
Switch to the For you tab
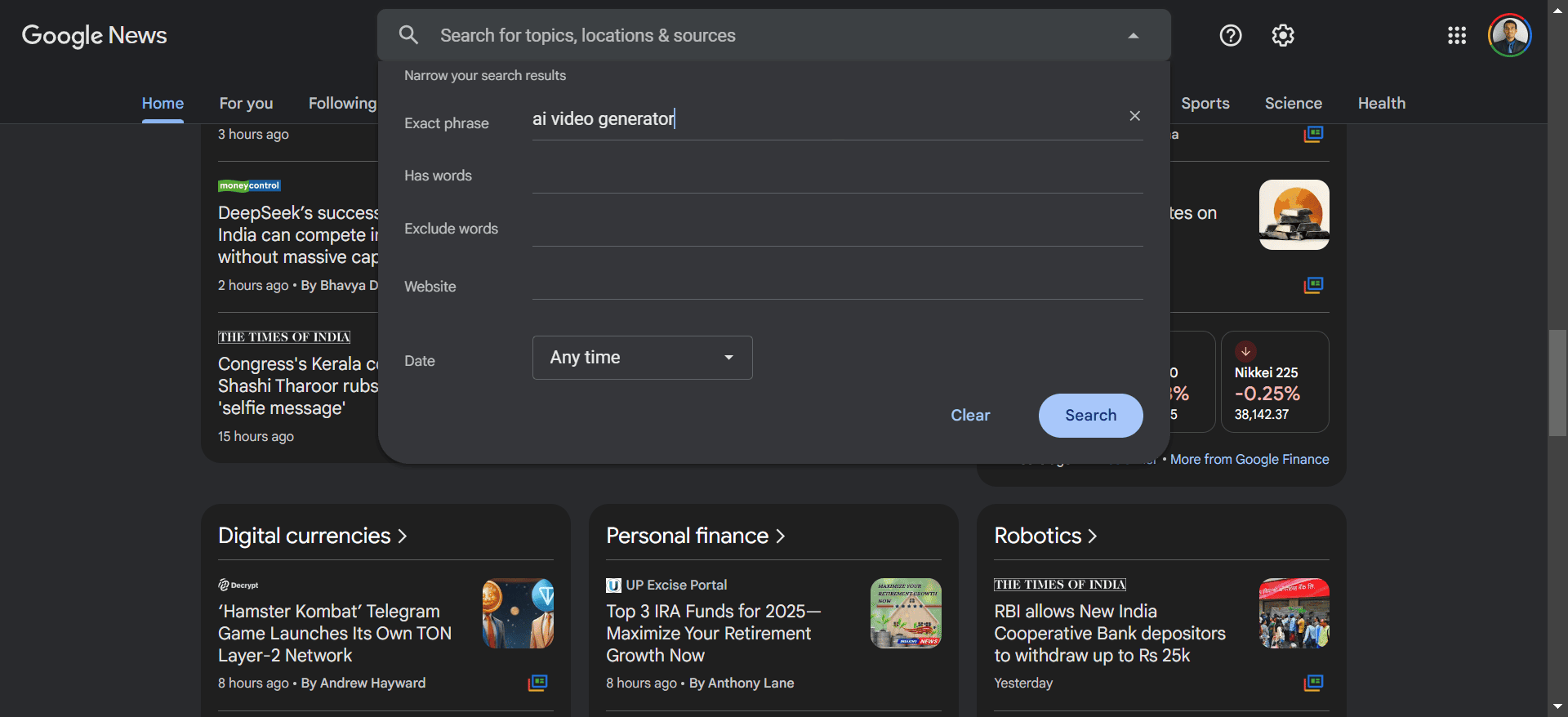246,103
